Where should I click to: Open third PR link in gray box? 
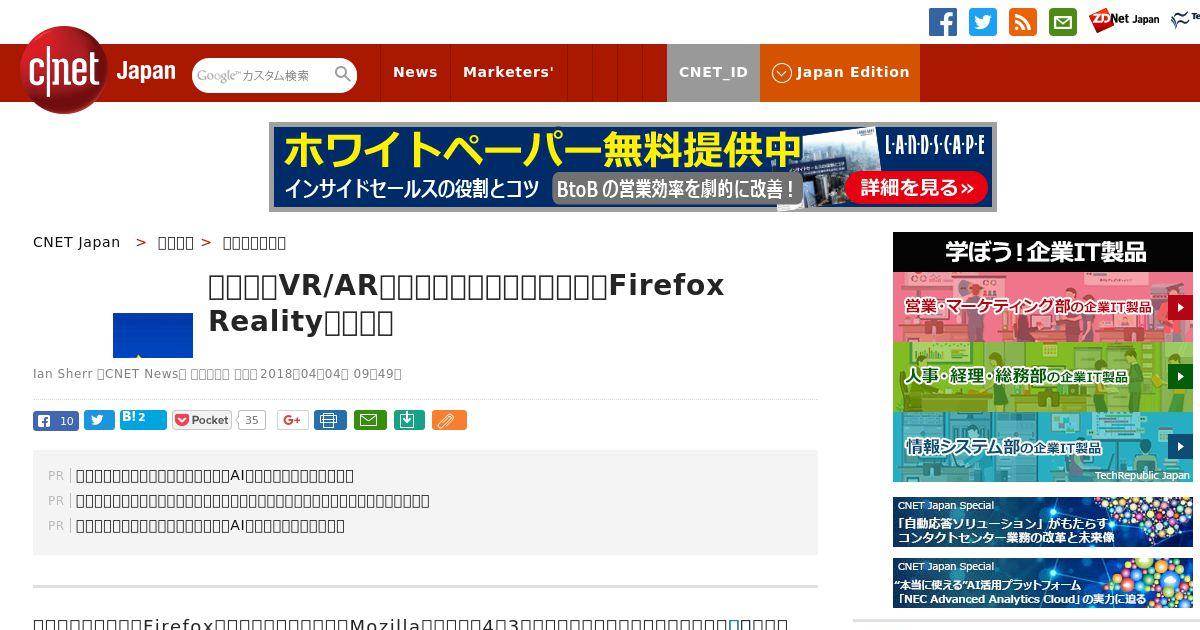210,526
